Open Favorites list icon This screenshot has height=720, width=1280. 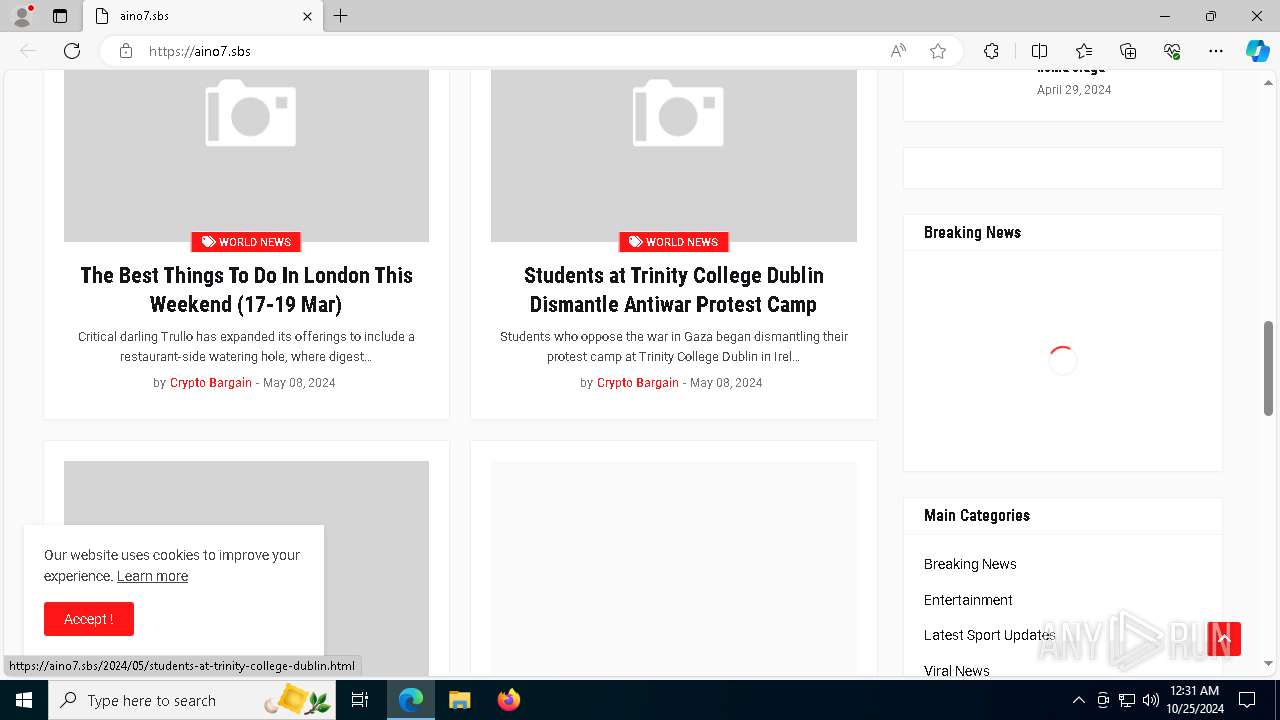pos(1084,51)
